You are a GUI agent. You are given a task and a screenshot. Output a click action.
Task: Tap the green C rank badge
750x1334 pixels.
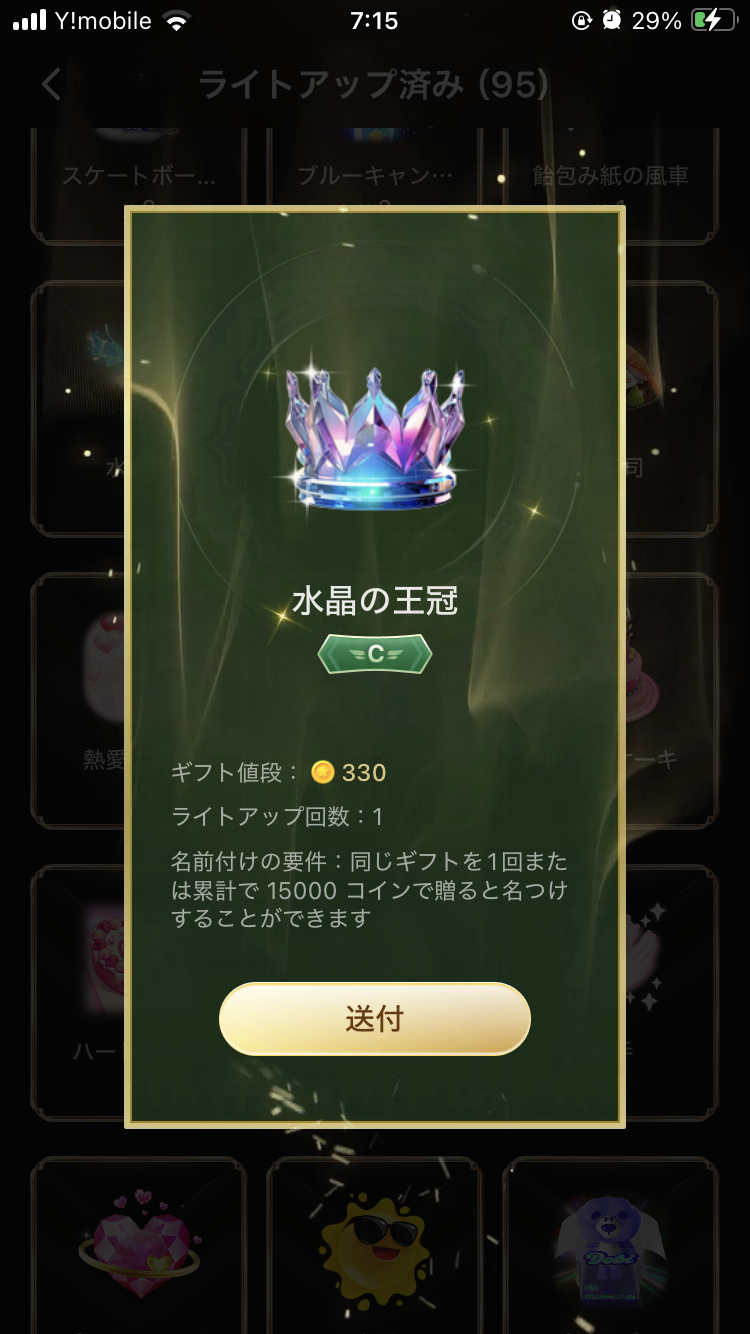pos(375,654)
